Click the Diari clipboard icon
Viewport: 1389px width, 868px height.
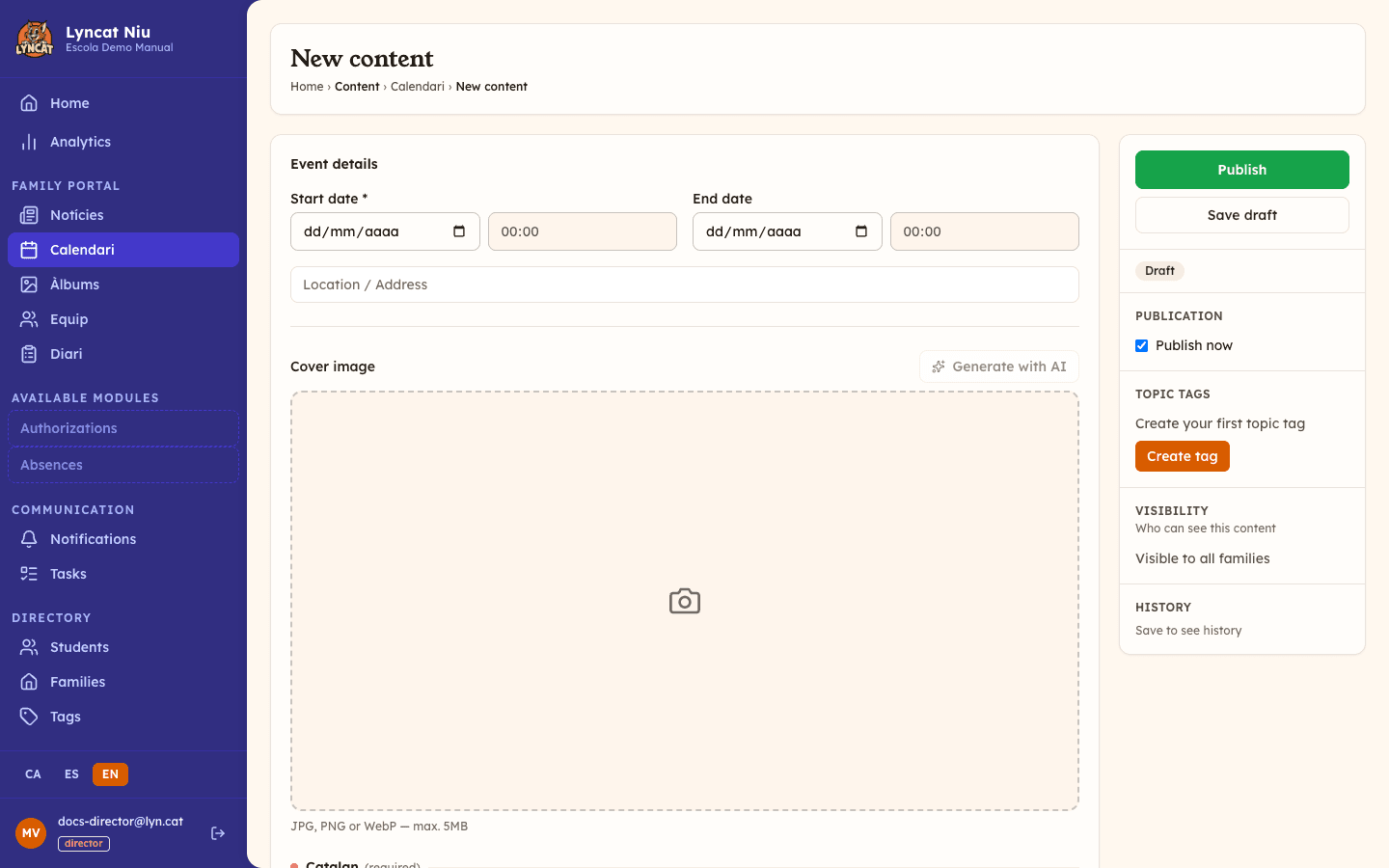coord(29,354)
